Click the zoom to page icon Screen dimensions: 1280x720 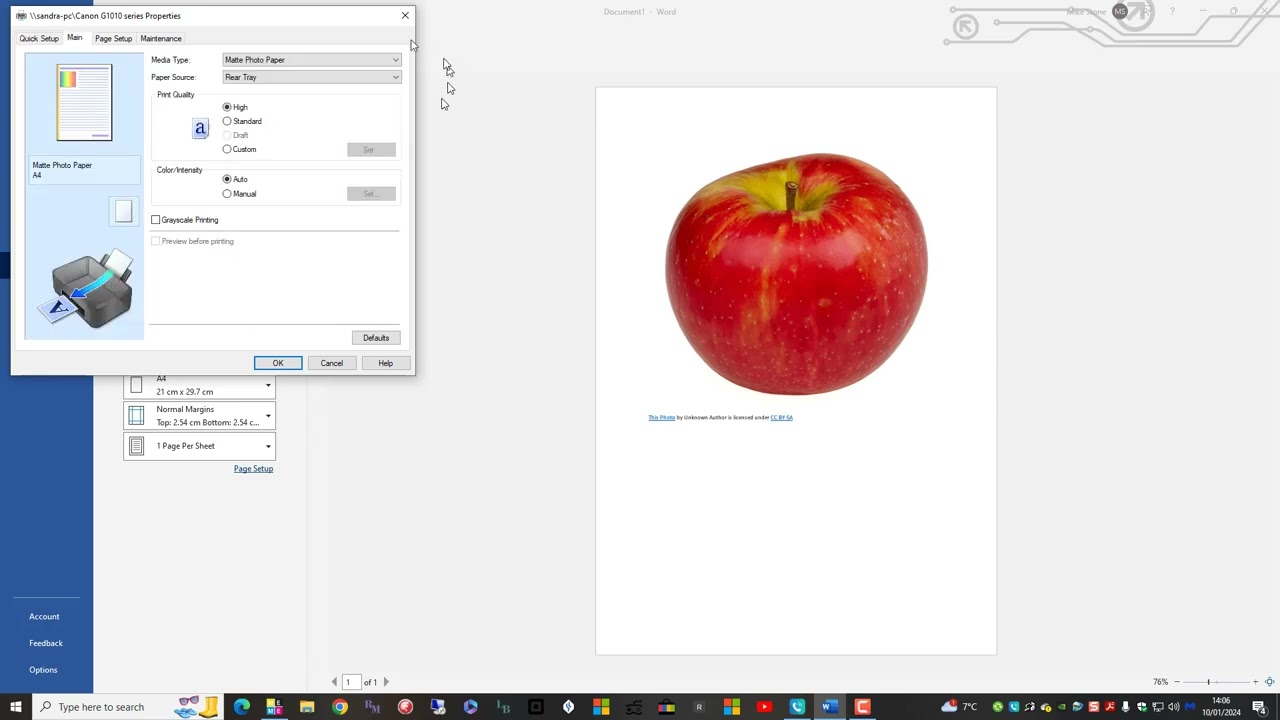click(1270, 682)
